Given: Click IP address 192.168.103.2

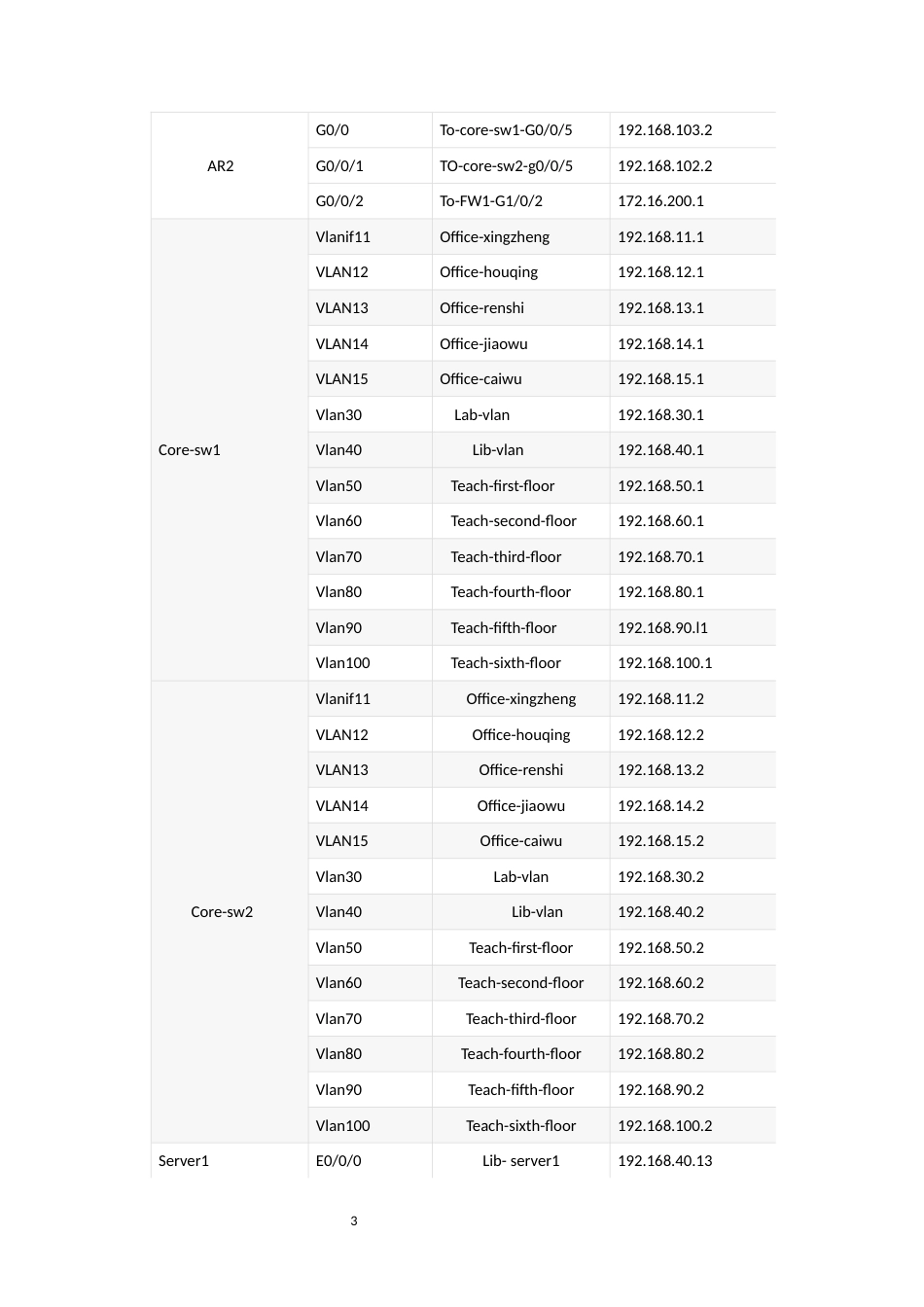Looking at the screenshot, I should (x=665, y=130).
